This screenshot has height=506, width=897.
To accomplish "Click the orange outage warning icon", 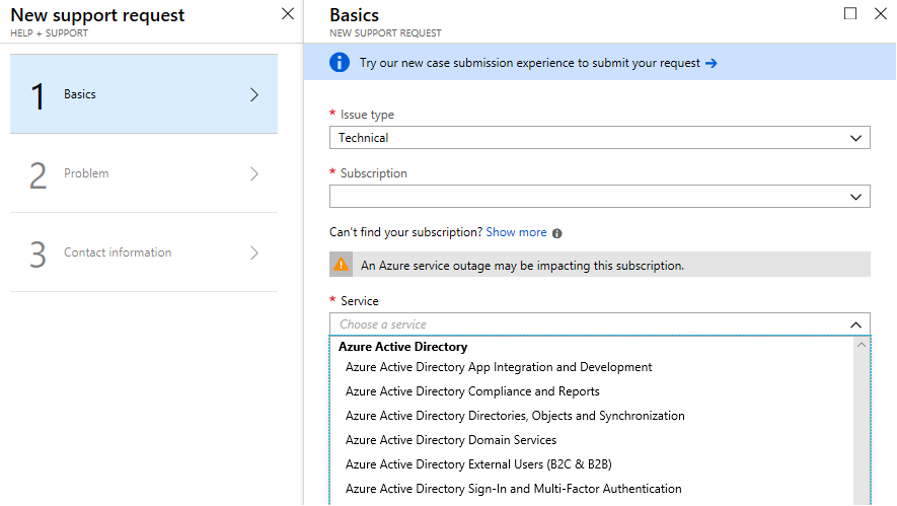I will [x=341, y=265].
